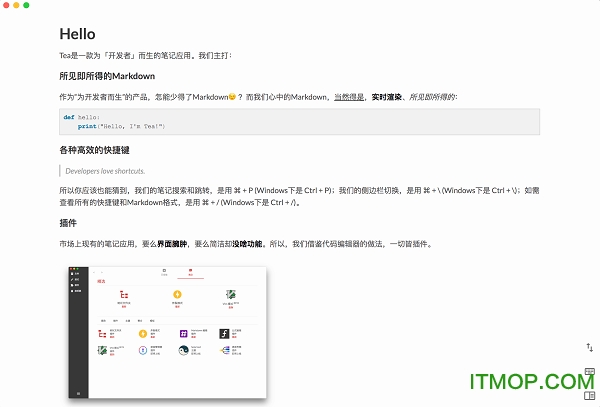Click the up-down arrows navigation icon

click(589, 347)
